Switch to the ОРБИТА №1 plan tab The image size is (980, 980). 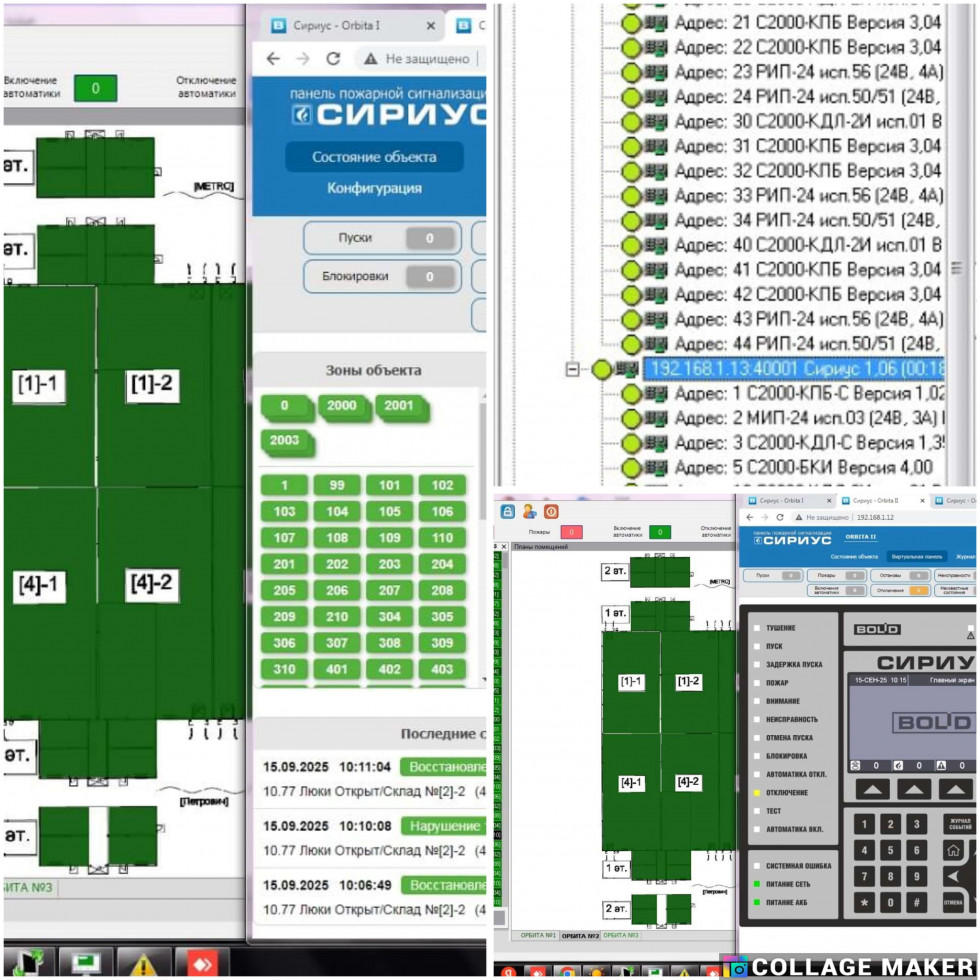click(x=537, y=935)
